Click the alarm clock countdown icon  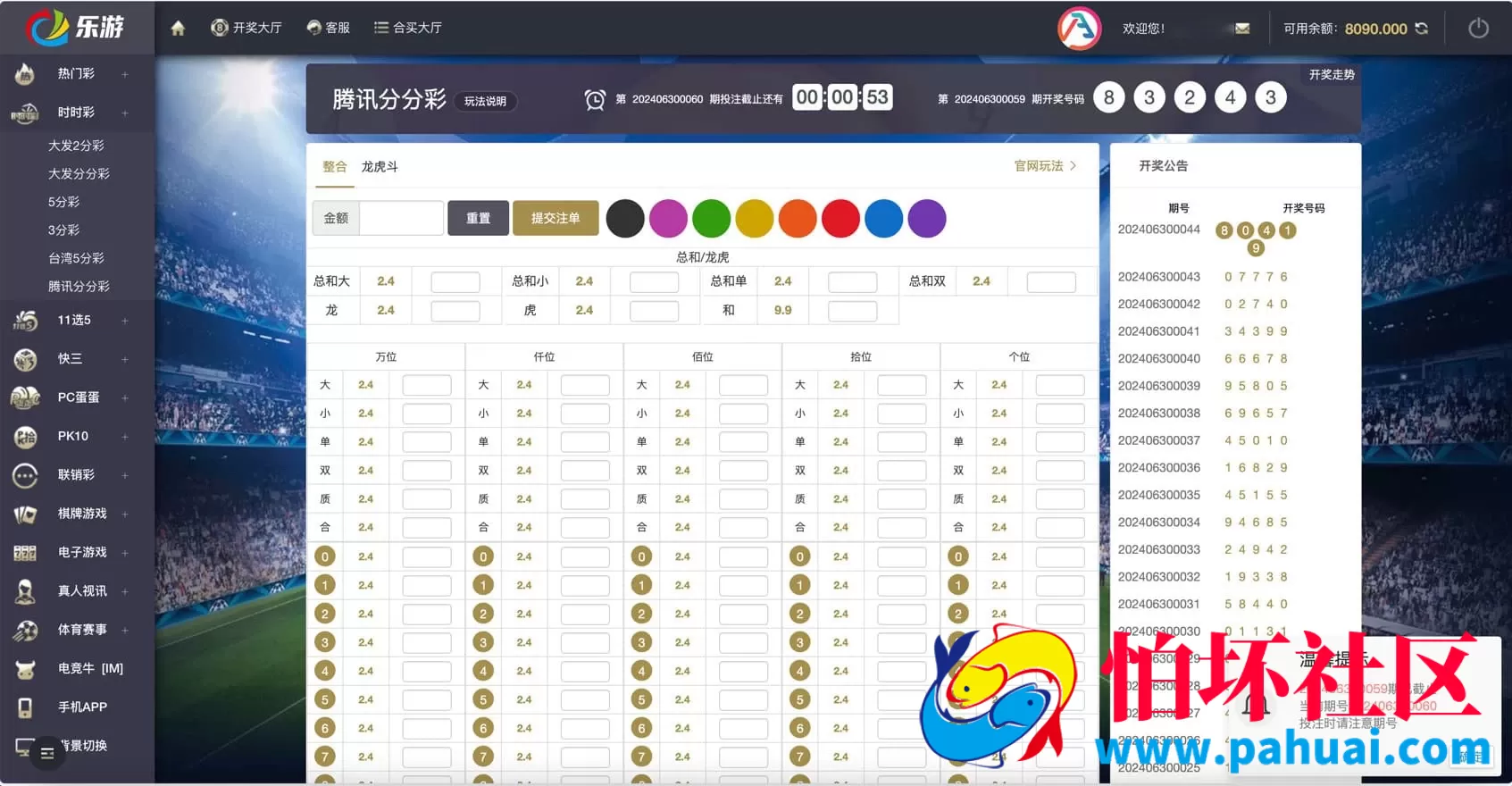coord(595,99)
